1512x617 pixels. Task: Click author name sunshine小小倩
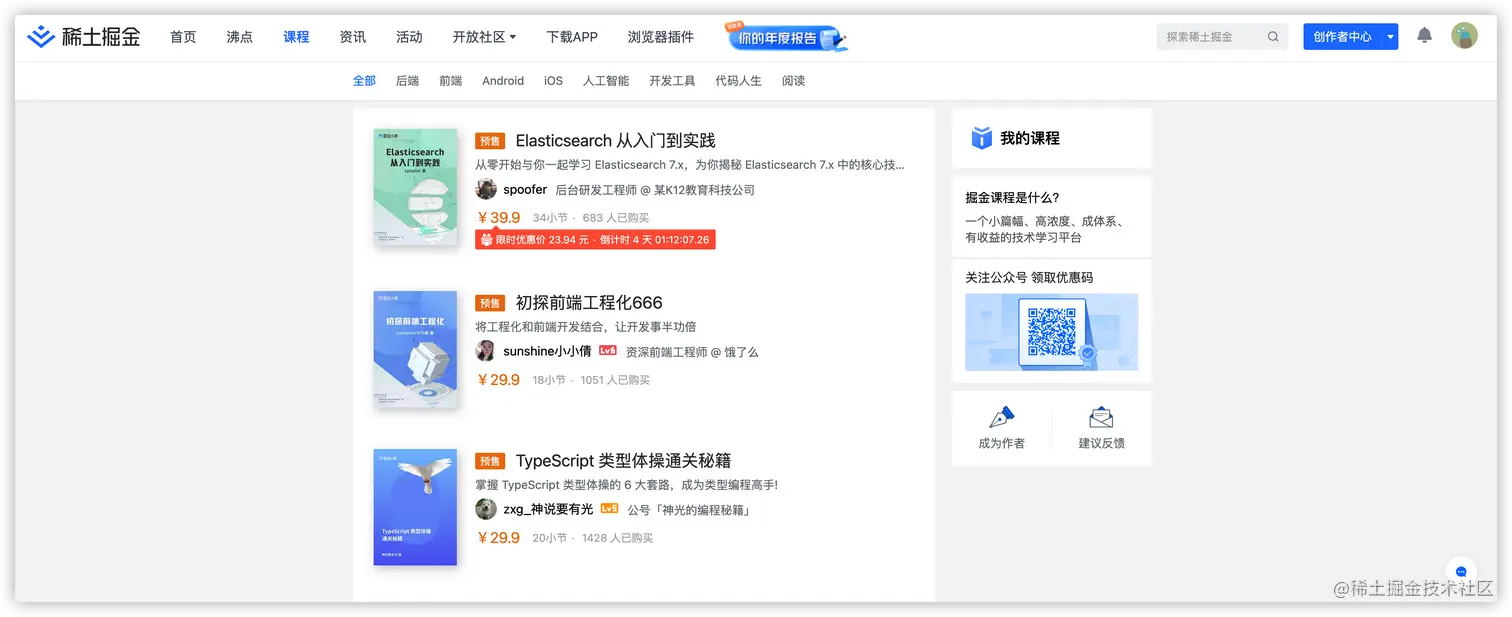[547, 351]
